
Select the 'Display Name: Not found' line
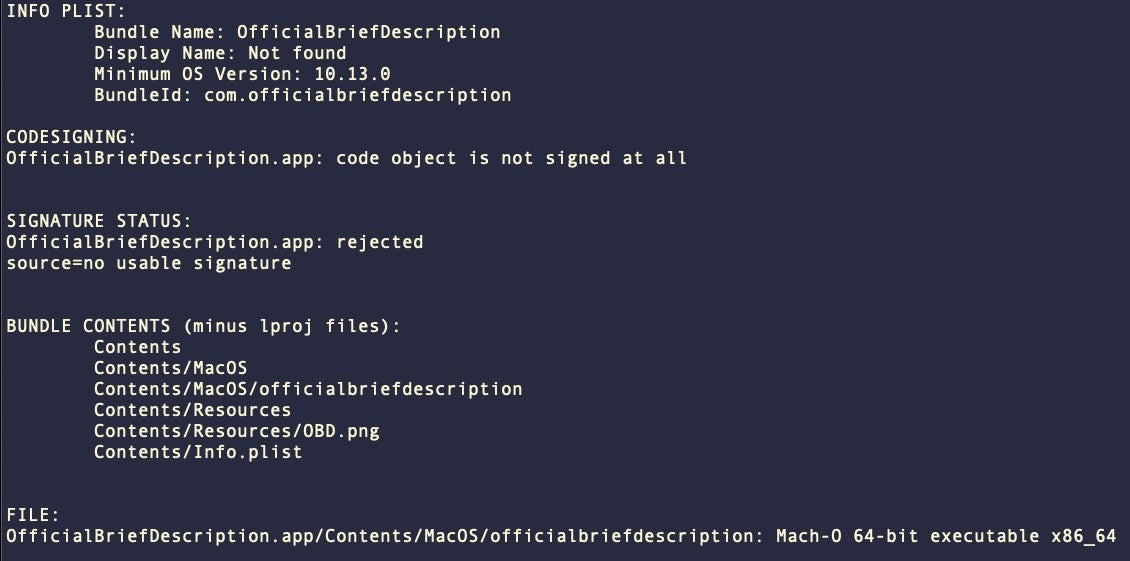(x=220, y=53)
